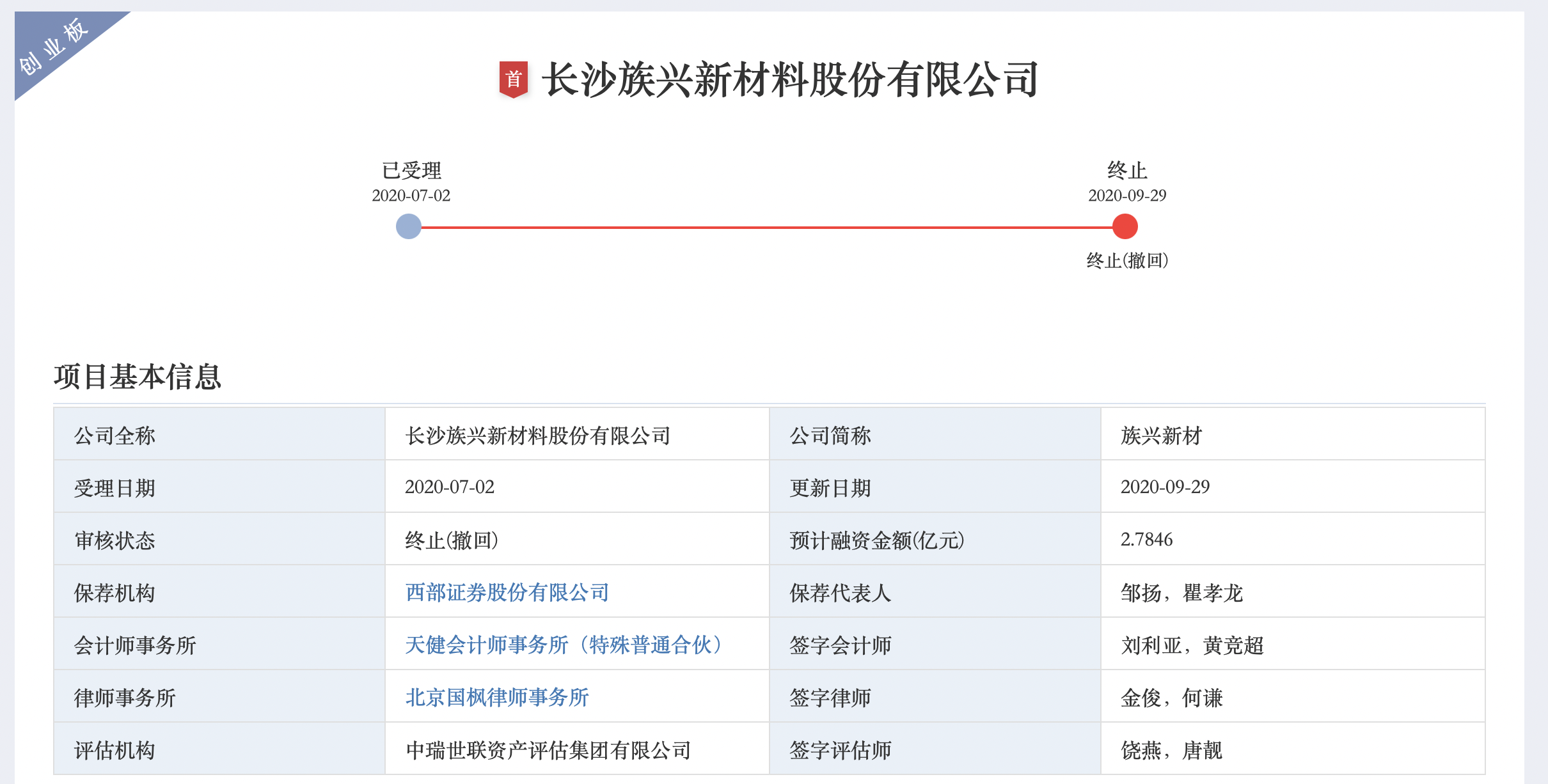1548x784 pixels.
Task: Click the timeline date 2020-07-02
Action: tap(411, 195)
